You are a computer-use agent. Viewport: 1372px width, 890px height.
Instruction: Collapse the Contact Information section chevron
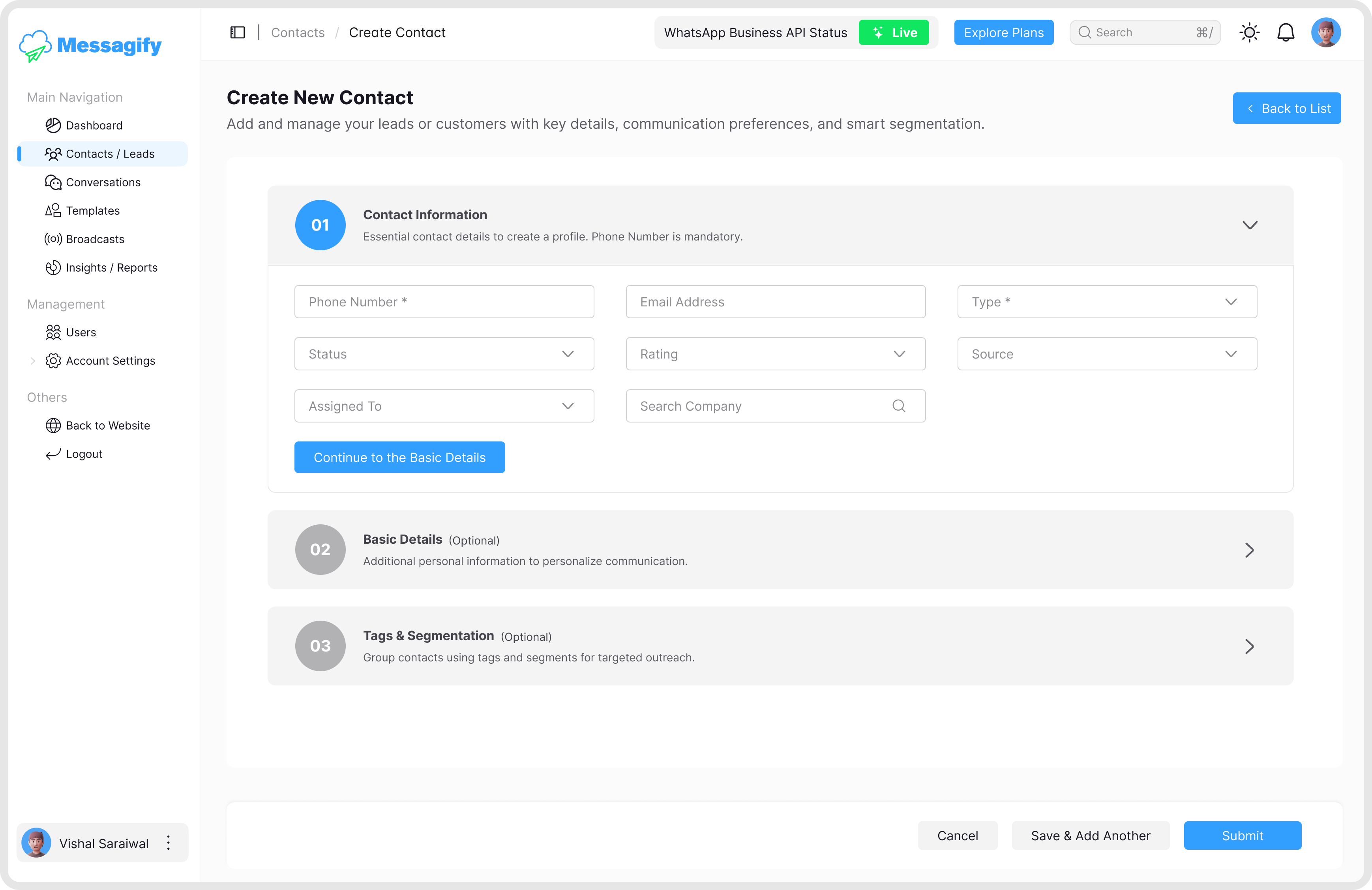click(1249, 225)
